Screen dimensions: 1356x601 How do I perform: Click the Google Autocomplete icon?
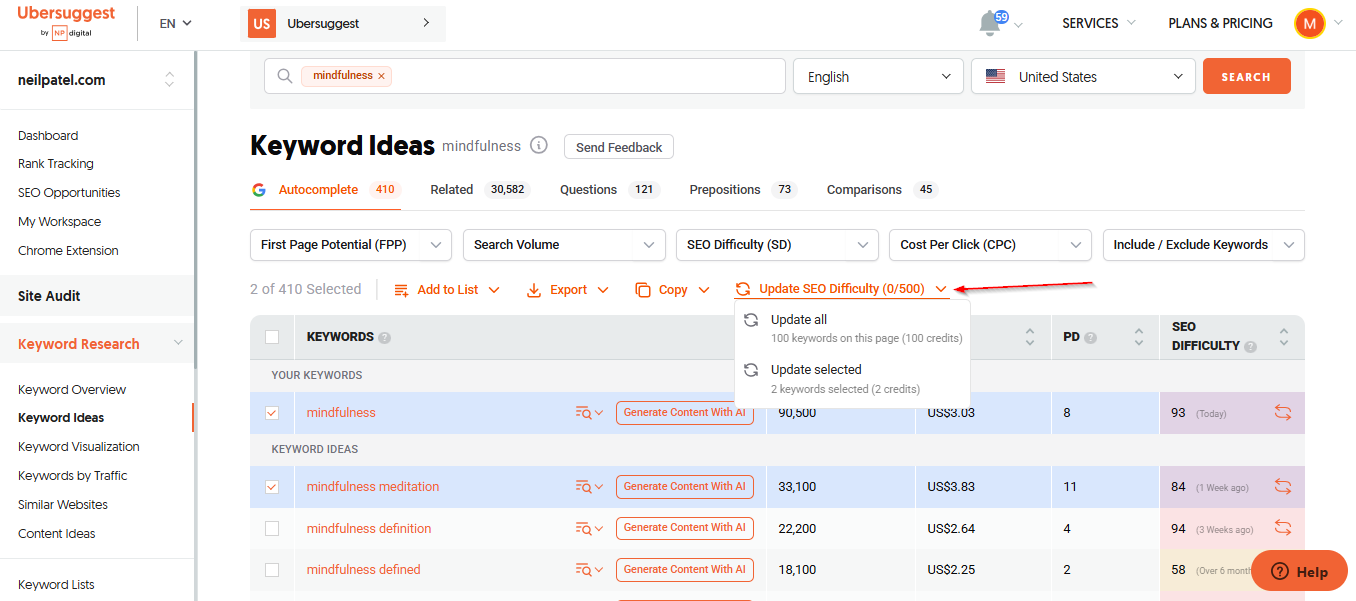coord(259,189)
